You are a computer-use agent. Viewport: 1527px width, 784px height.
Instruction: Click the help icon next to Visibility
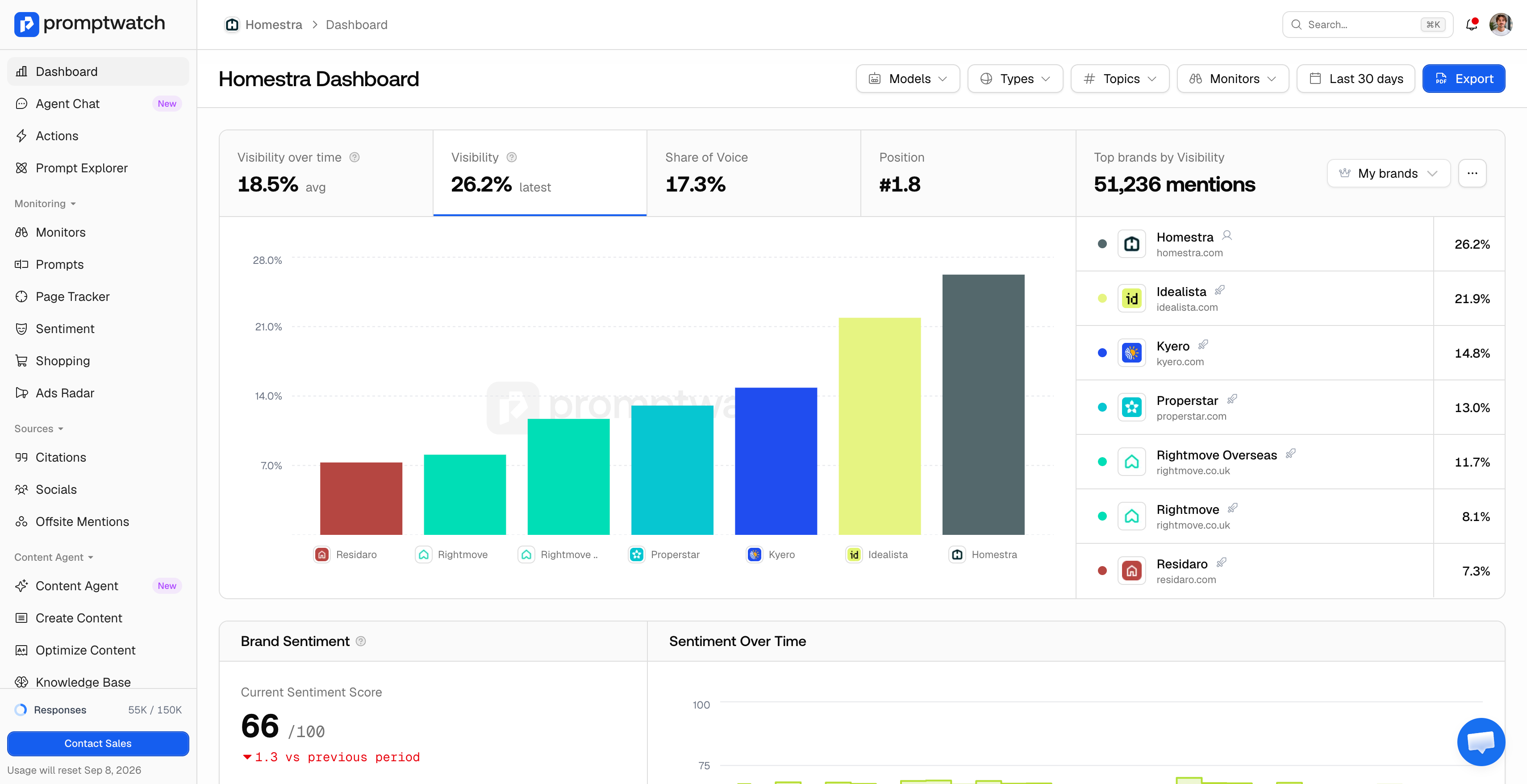(512, 157)
